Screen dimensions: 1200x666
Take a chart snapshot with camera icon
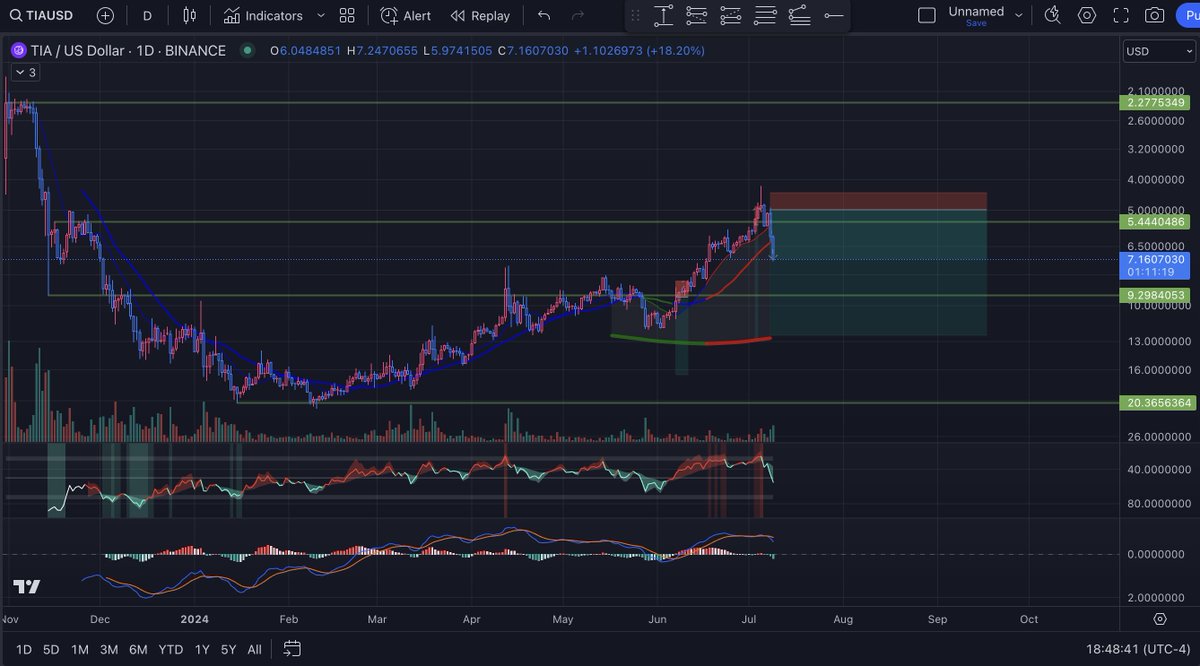click(x=1155, y=16)
